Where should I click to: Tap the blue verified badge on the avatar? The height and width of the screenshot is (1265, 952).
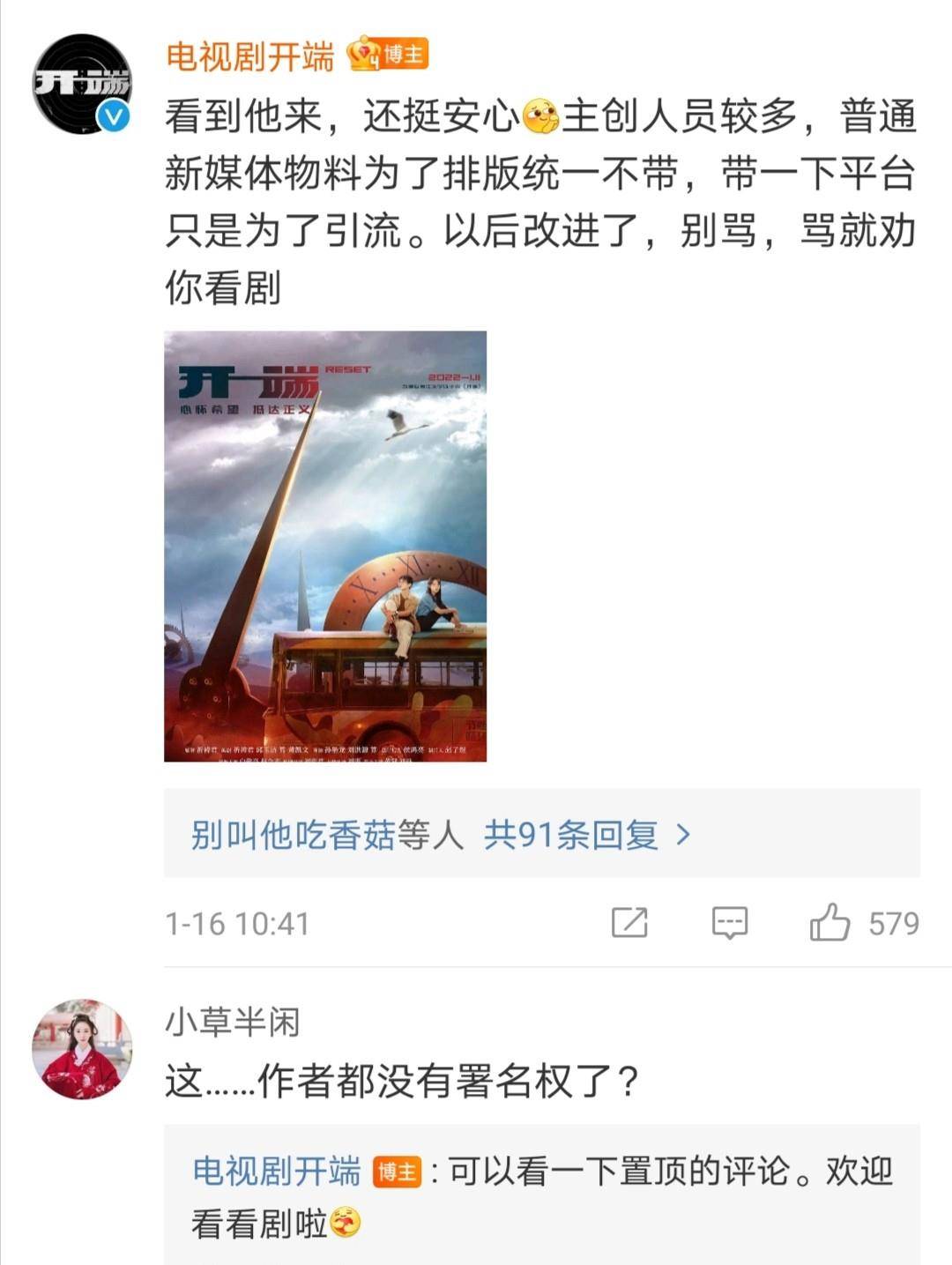[114, 116]
